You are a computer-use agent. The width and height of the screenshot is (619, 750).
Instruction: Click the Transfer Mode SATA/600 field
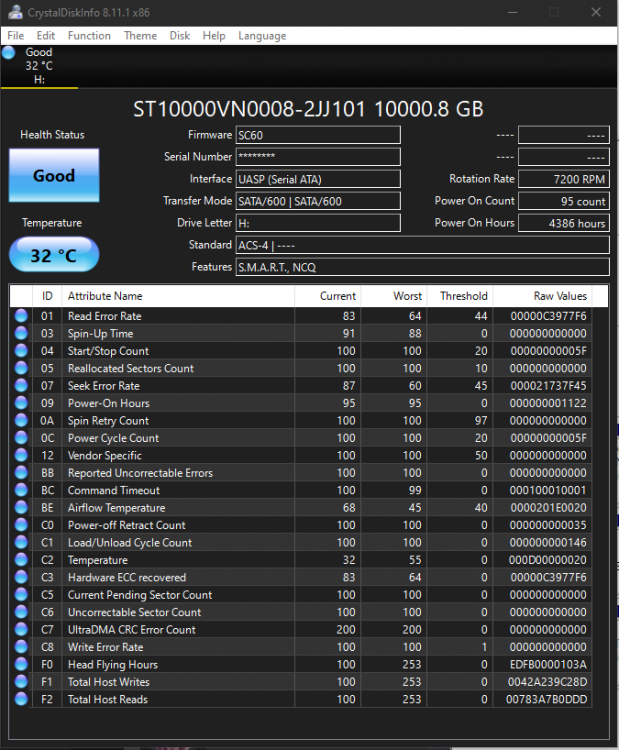(318, 201)
